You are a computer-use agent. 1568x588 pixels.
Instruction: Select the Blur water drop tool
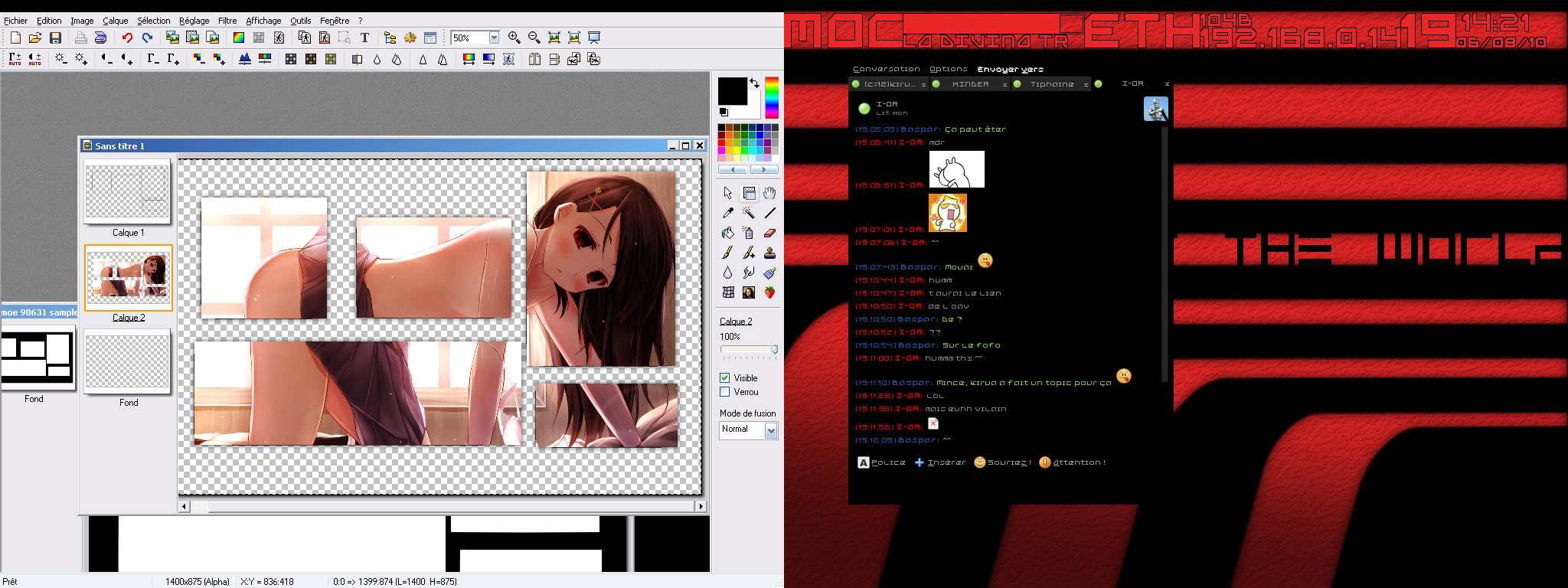click(728, 273)
